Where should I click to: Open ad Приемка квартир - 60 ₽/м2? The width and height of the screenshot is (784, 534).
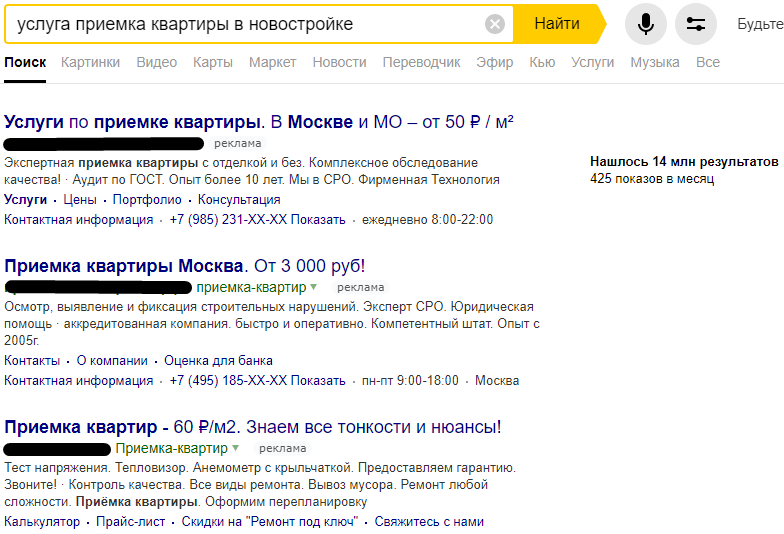[252, 427]
